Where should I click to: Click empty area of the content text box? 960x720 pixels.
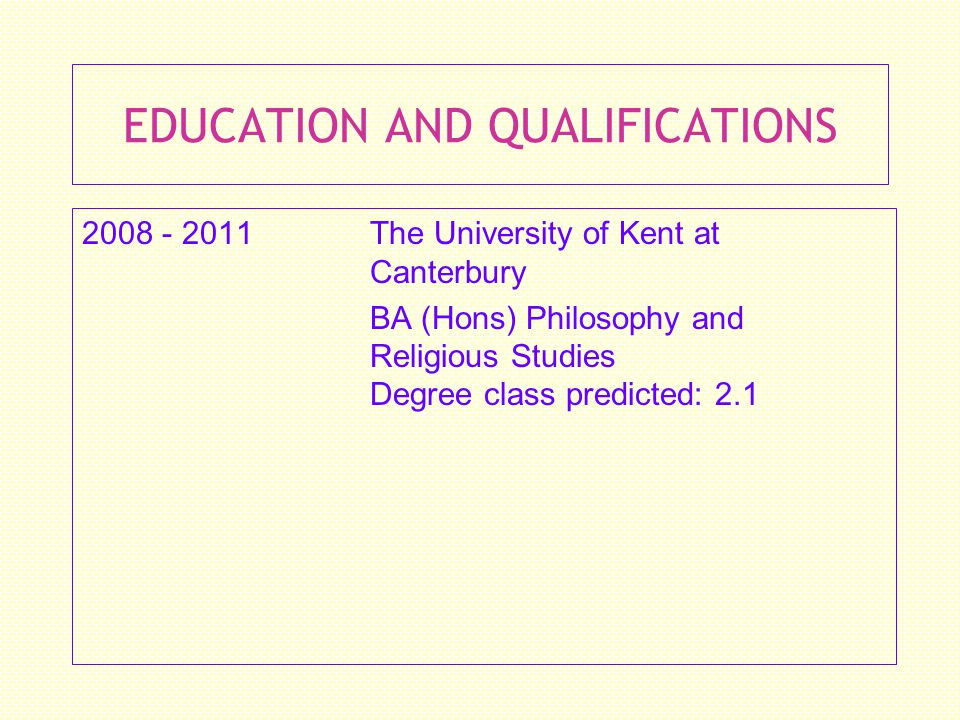(x=484, y=539)
